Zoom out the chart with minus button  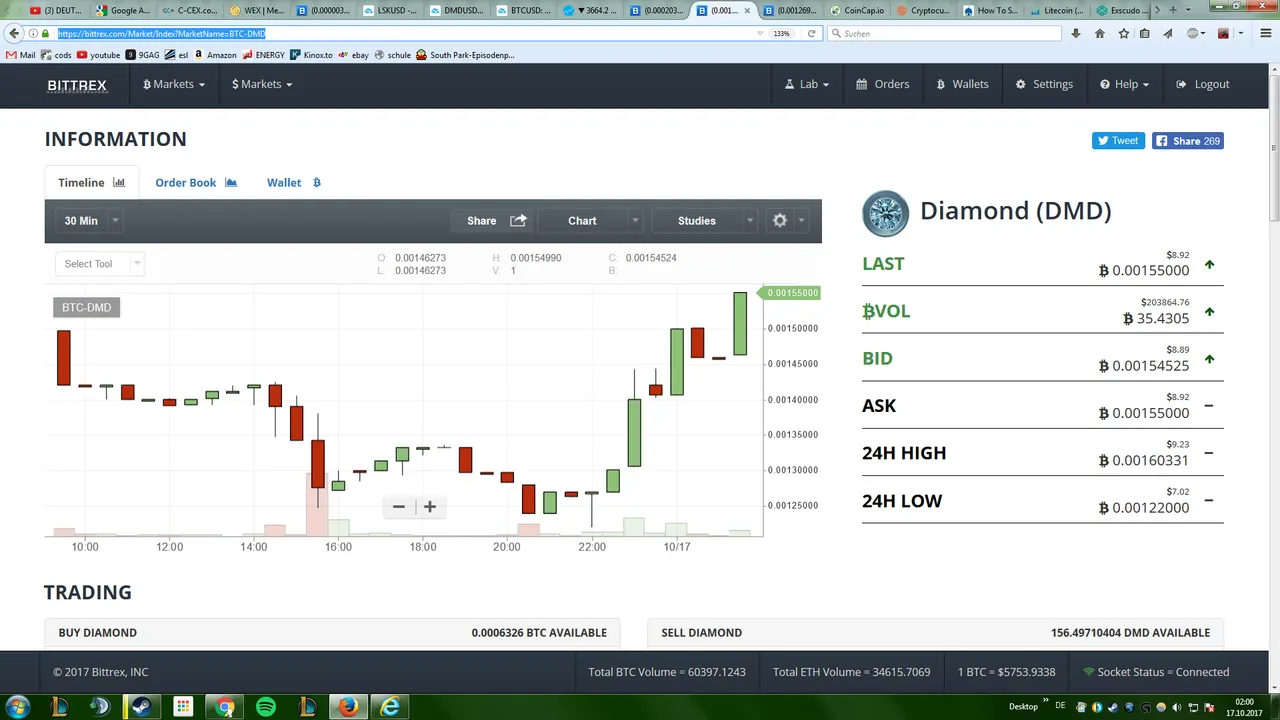[398, 506]
